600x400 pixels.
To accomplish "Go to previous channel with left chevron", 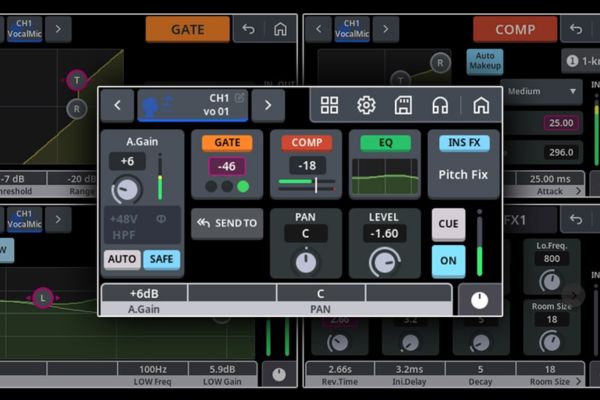I will click(117, 104).
